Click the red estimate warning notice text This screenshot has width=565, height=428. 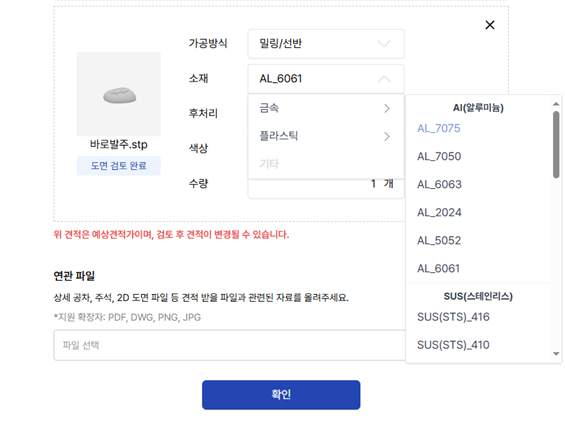click(171, 235)
